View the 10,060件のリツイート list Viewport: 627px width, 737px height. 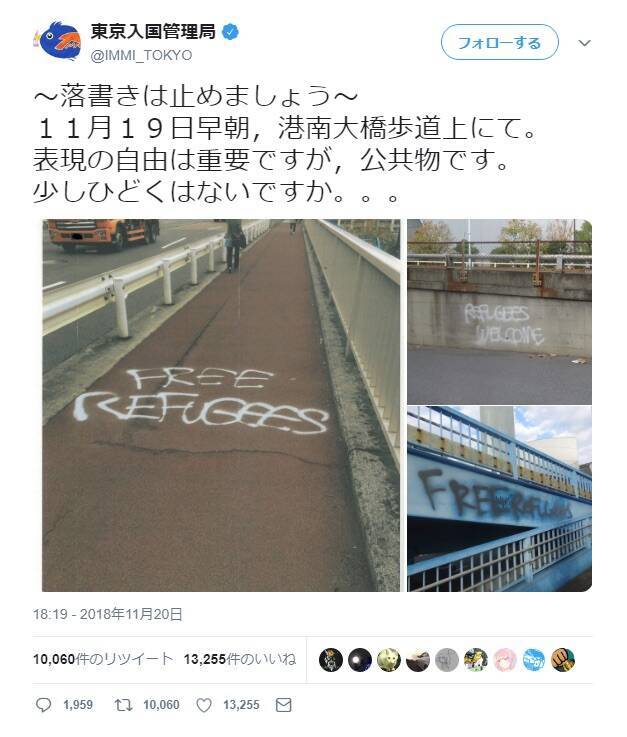tap(103, 659)
